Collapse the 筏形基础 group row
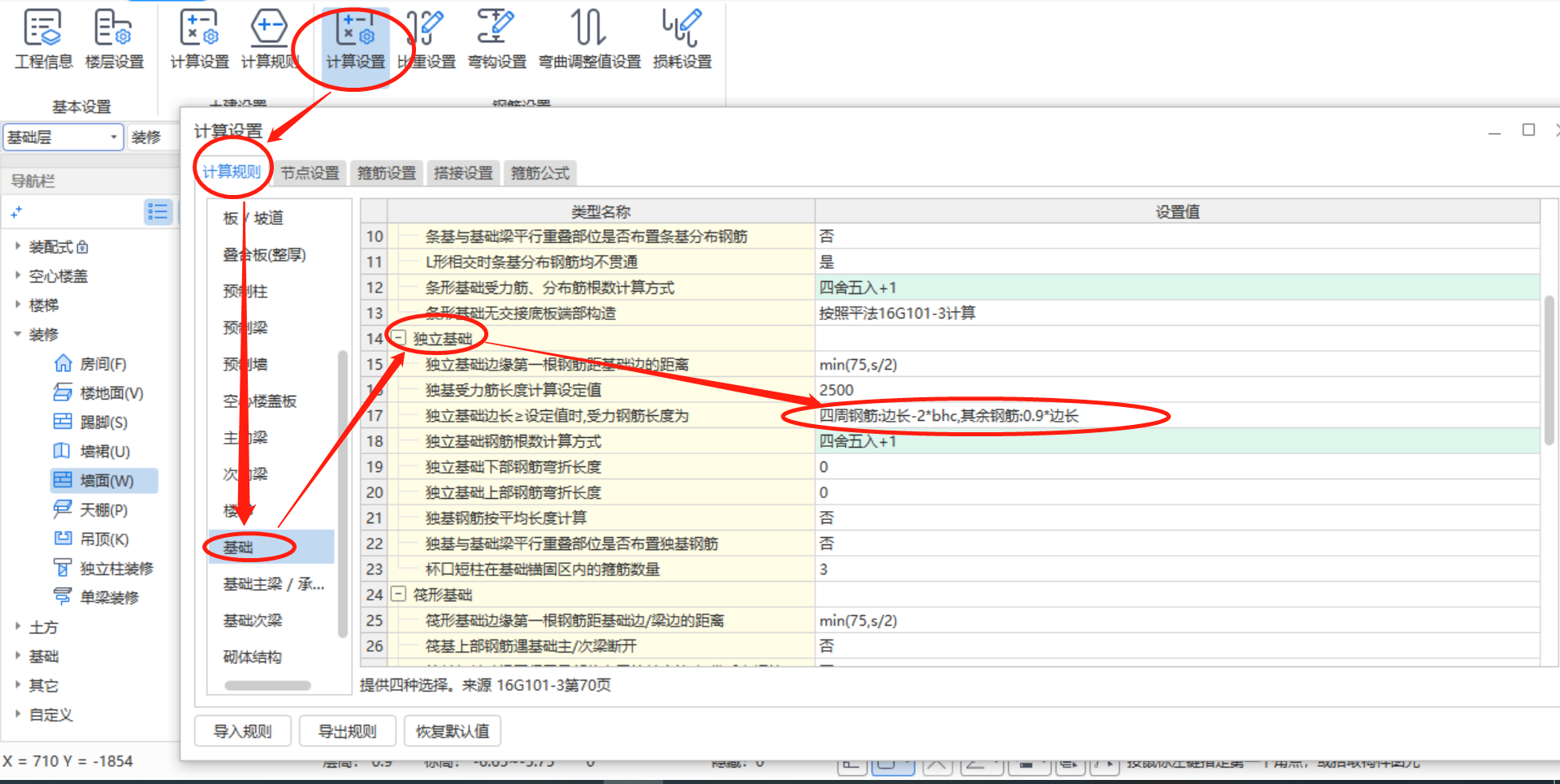Image resolution: width=1560 pixels, height=784 pixels. (x=399, y=594)
